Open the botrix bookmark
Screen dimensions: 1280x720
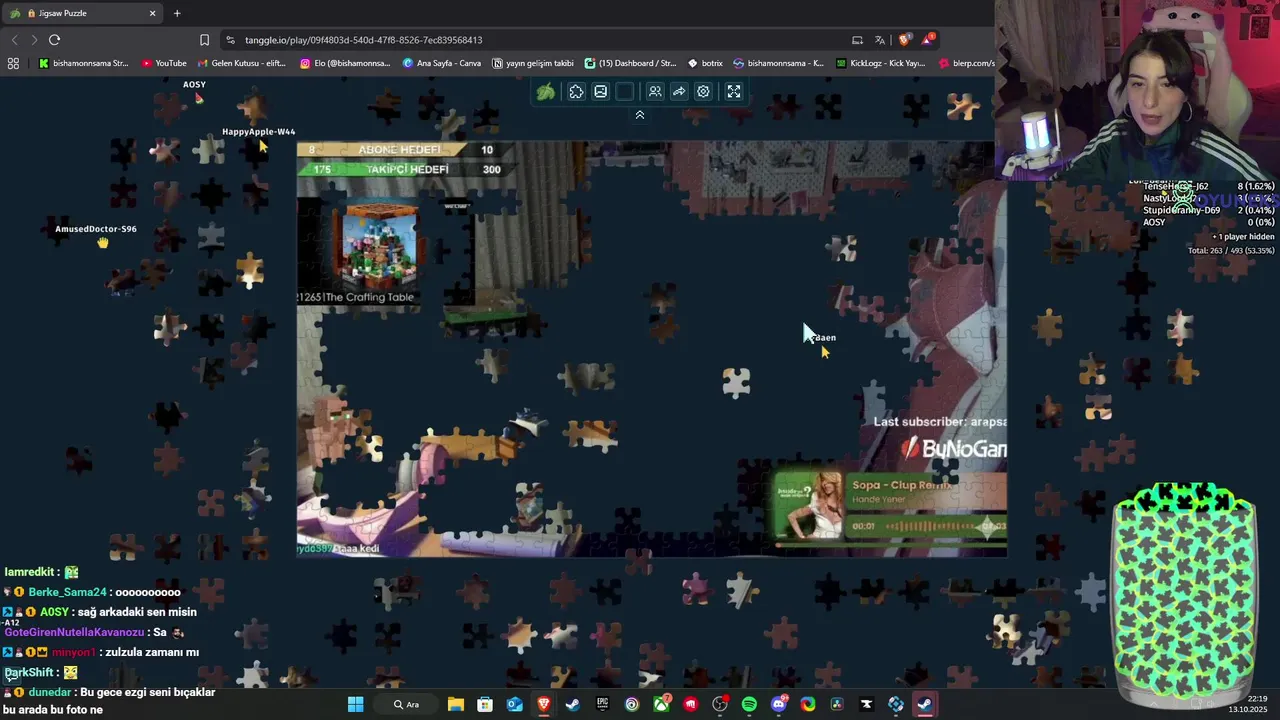tap(705, 63)
